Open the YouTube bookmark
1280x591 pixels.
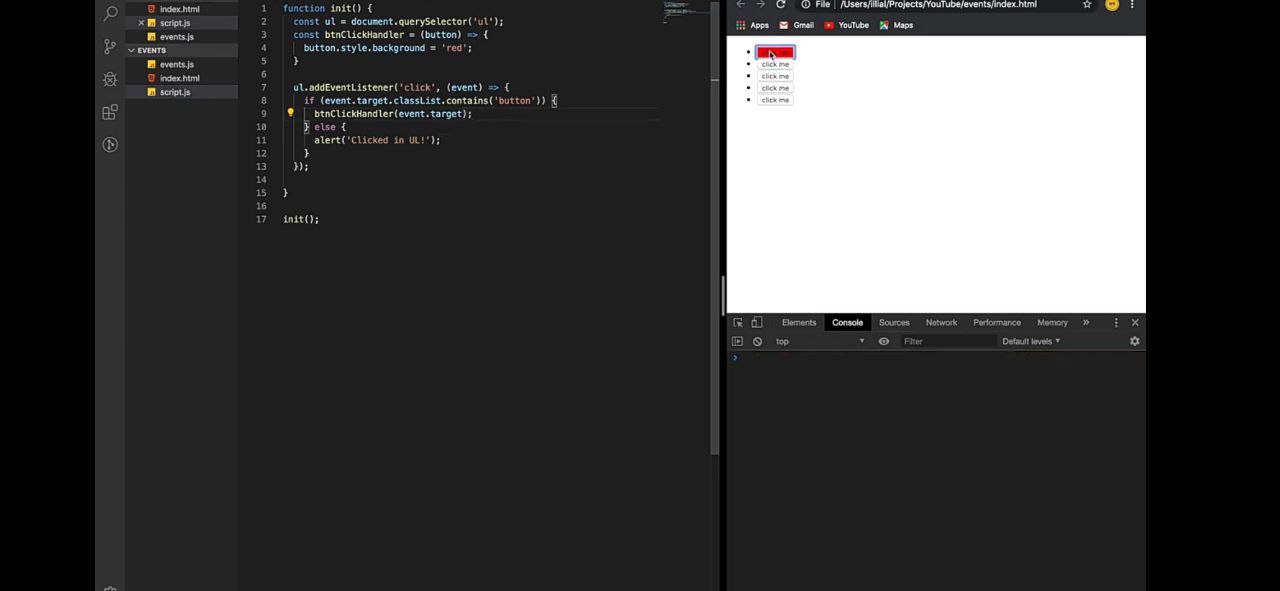847,25
